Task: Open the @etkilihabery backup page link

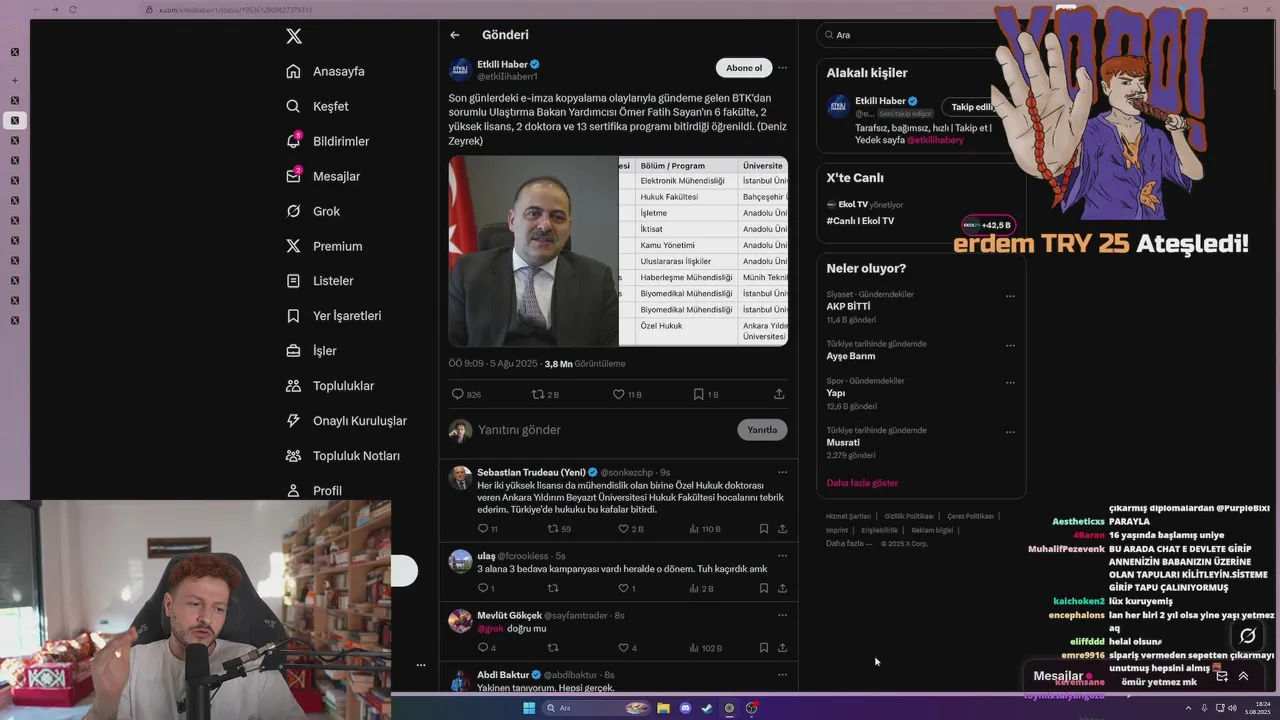Action: pos(935,140)
